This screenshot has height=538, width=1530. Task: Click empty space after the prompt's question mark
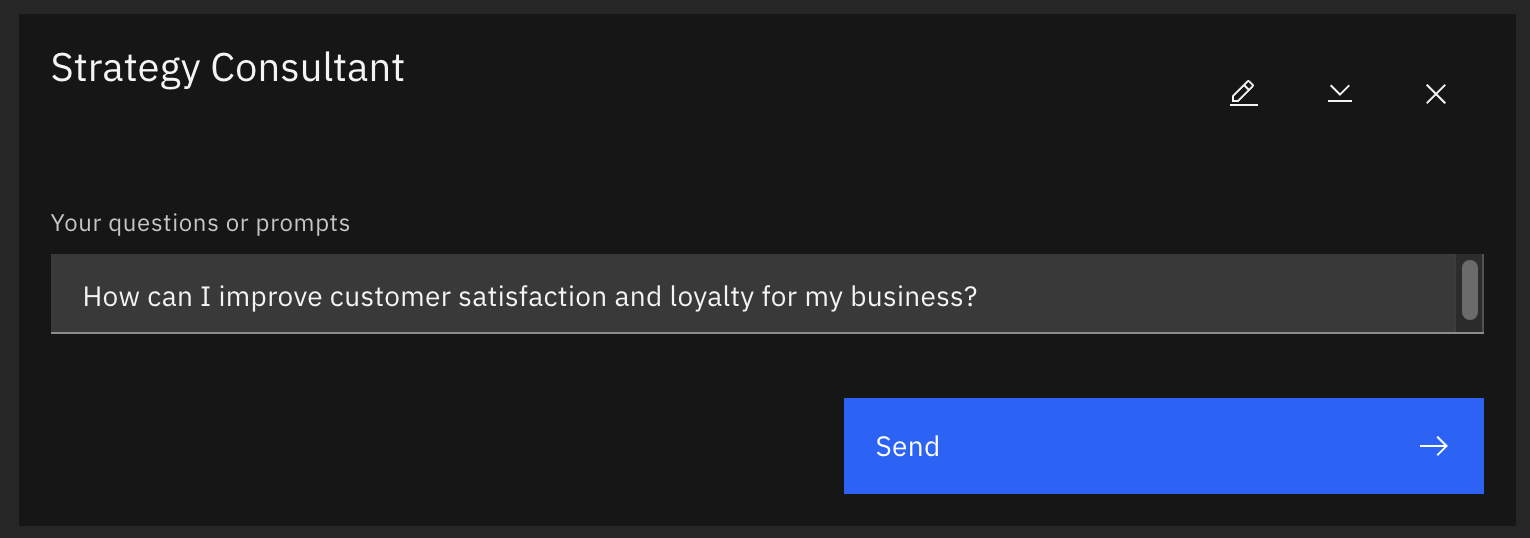[x=1200, y=296]
